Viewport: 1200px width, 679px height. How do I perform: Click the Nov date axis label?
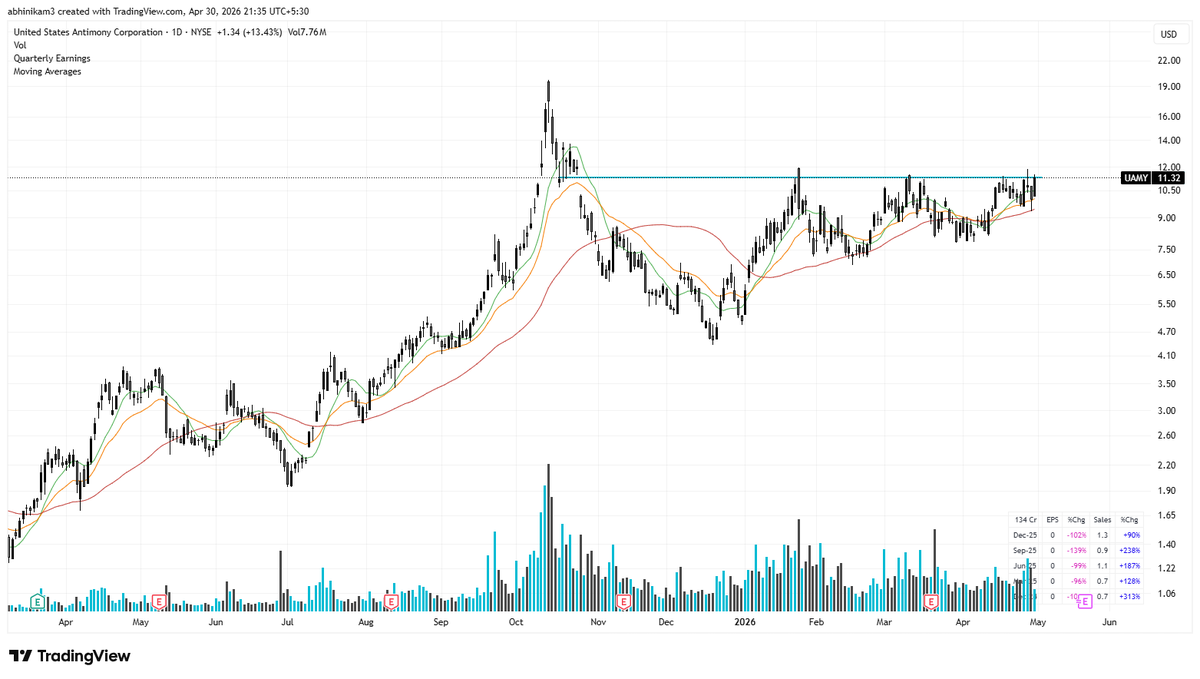click(598, 622)
